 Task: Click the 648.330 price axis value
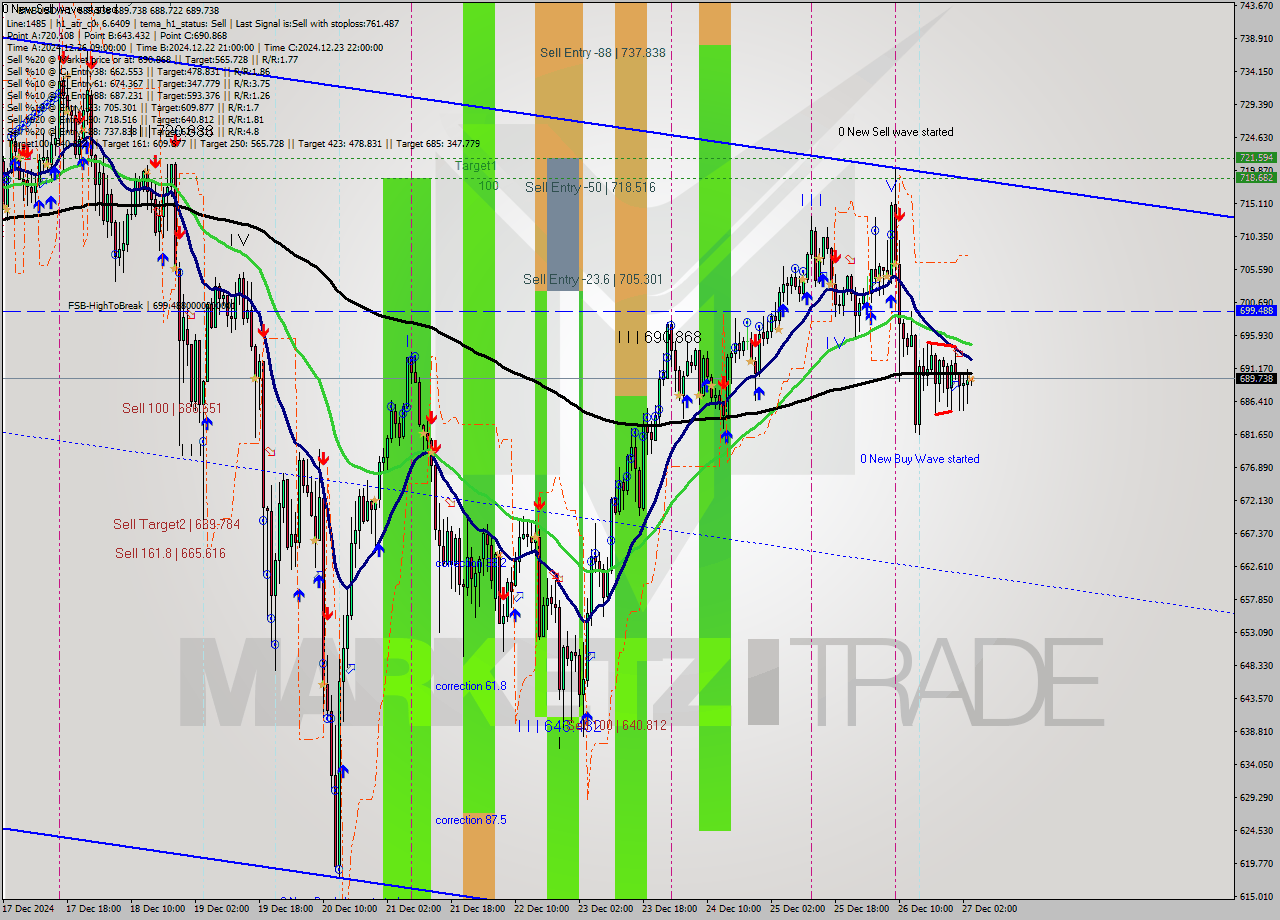coord(1256,666)
